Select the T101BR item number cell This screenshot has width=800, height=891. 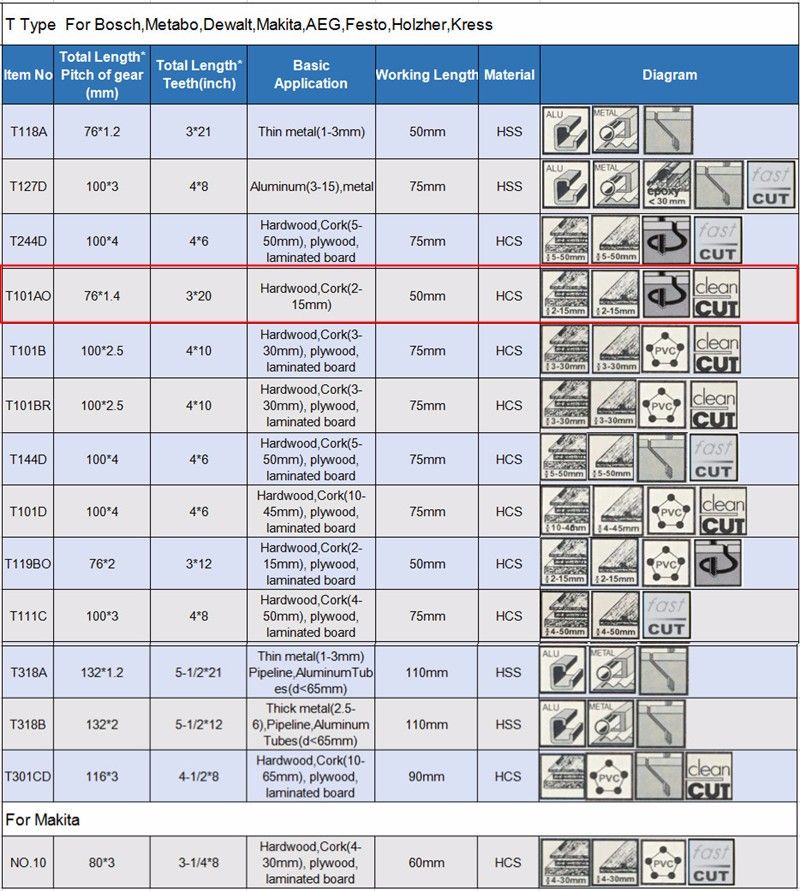(28, 405)
